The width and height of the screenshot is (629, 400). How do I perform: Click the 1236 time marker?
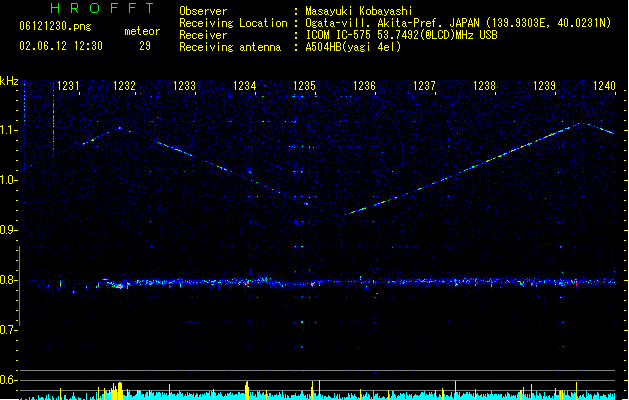(x=364, y=86)
